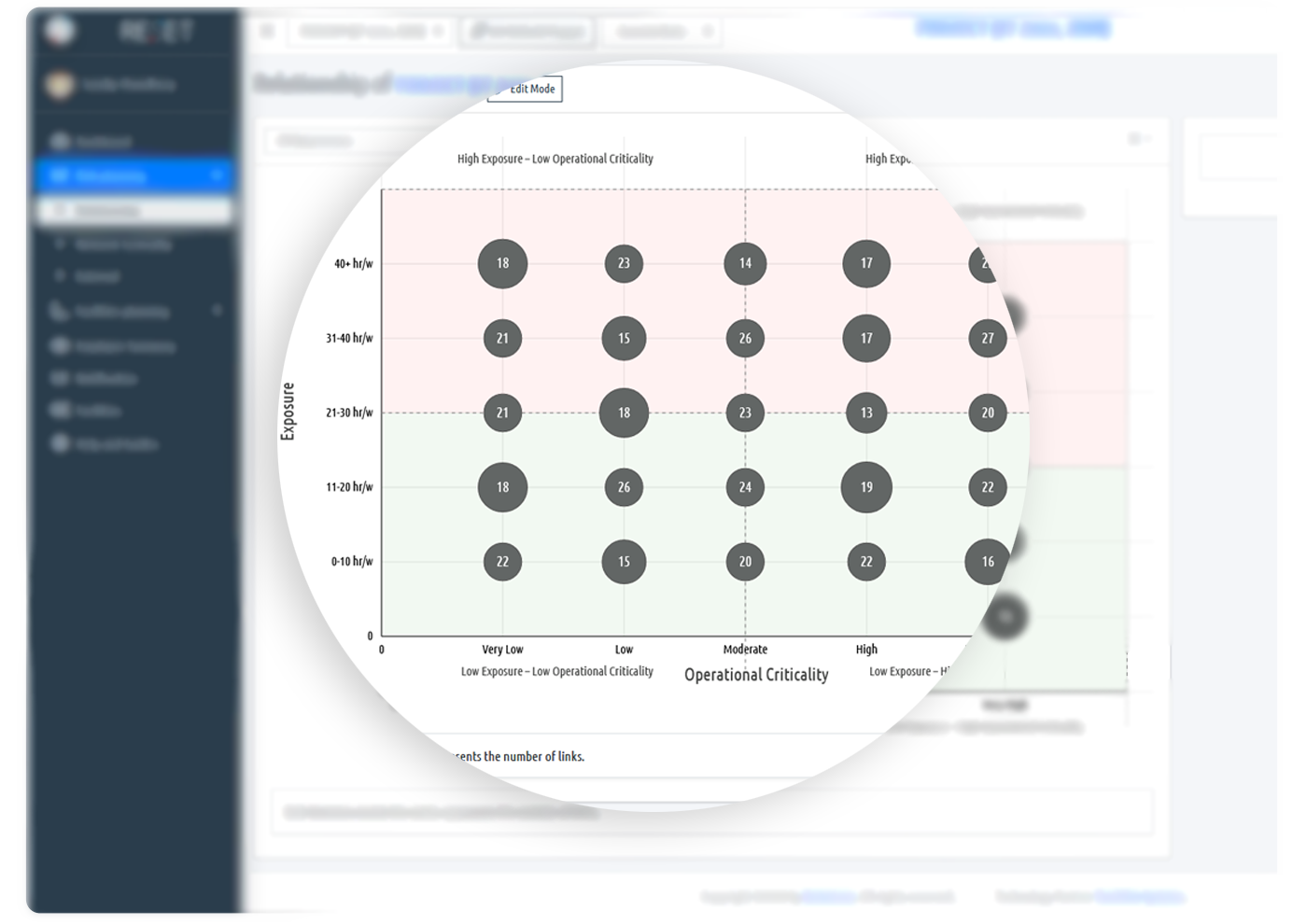Screen dimensions: 1307x924
Task: Click the user avatar in the sidebar
Action: 60,85
